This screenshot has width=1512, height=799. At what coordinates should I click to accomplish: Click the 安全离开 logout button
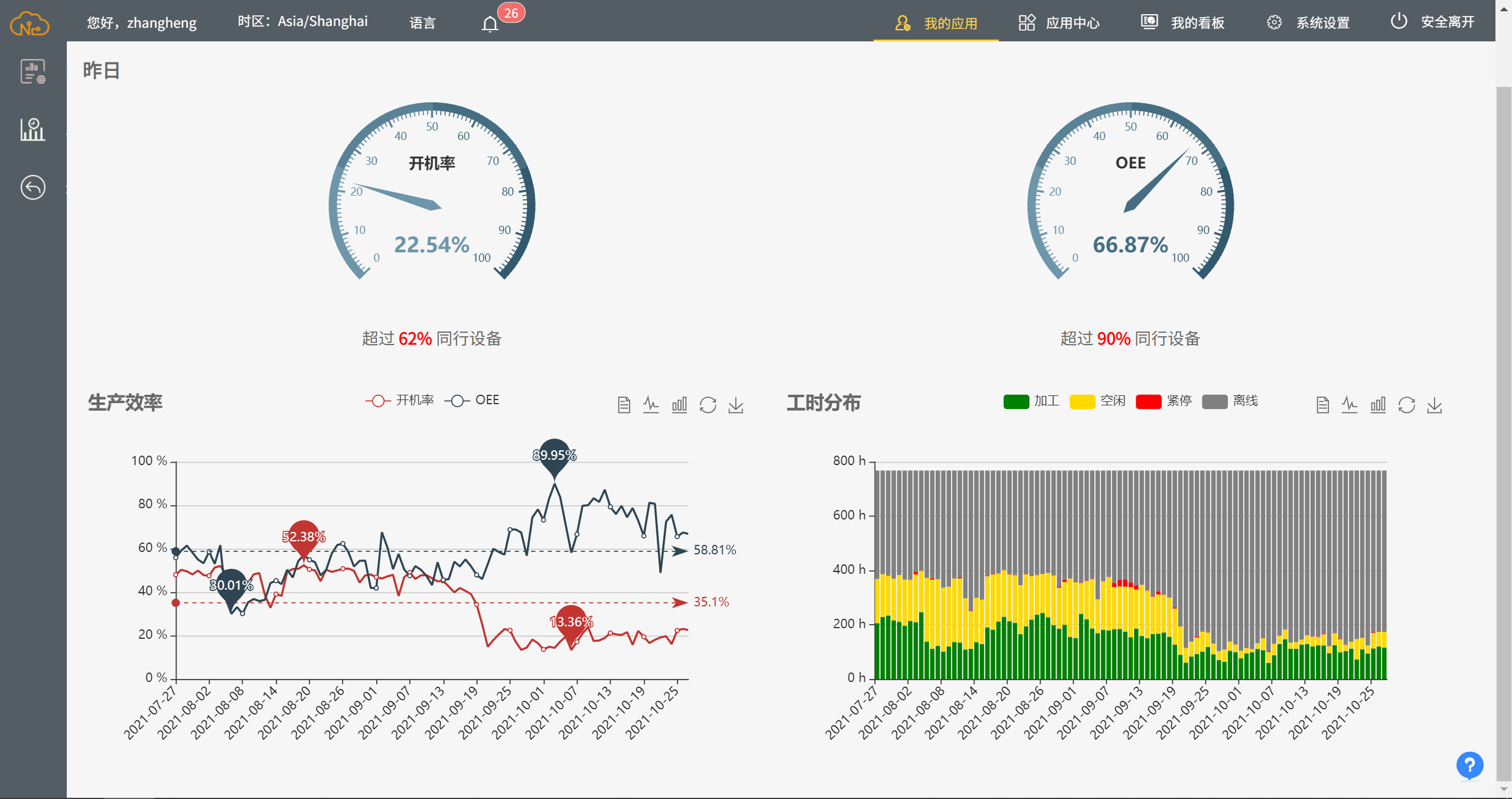[1433, 22]
